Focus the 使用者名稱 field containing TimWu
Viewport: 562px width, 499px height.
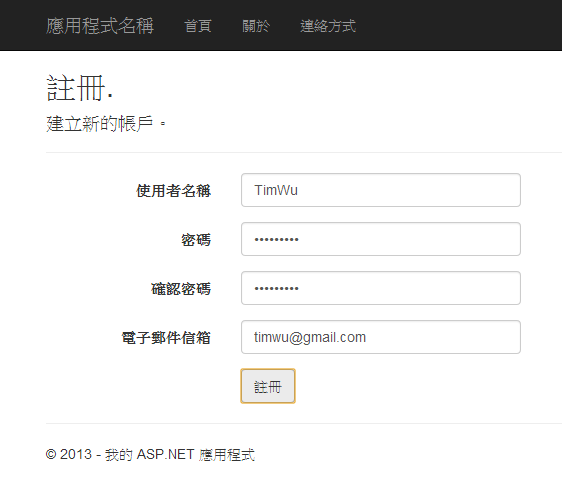click(381, 190)
